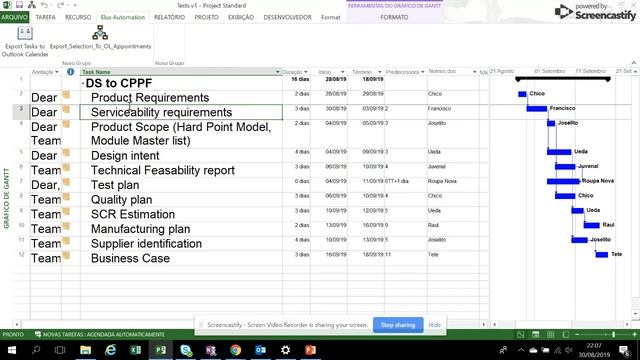Click Chico's Gantt bar for Product Requirements

click(x=522, y=94)
